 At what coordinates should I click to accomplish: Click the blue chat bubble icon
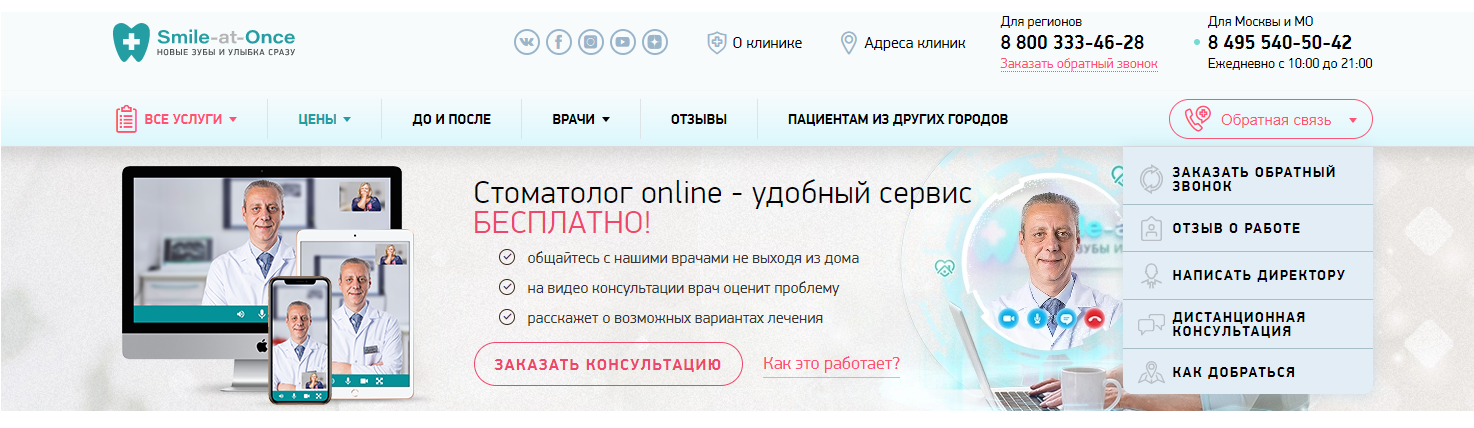click(1067, 318)
